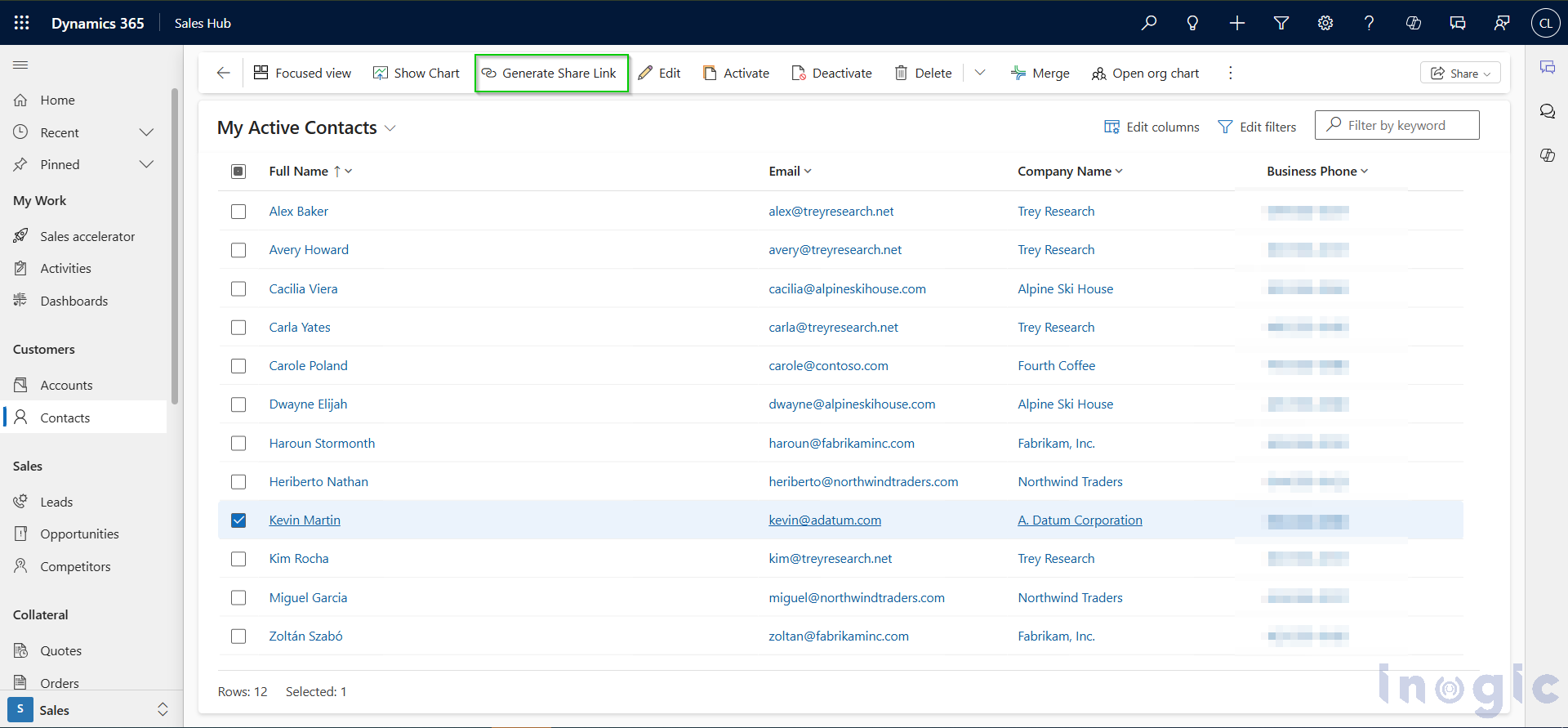Click the plus quick create icon

pyautogui.click(x=1237, y=23)
